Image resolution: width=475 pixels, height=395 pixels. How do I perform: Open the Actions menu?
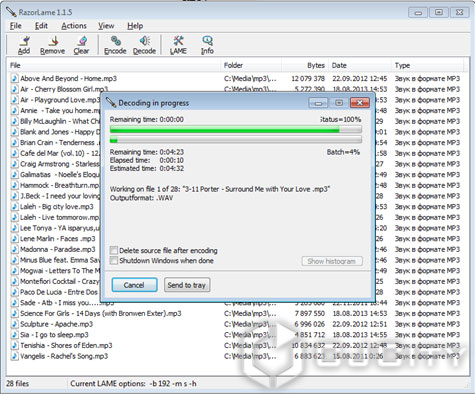tap(74, 26)
